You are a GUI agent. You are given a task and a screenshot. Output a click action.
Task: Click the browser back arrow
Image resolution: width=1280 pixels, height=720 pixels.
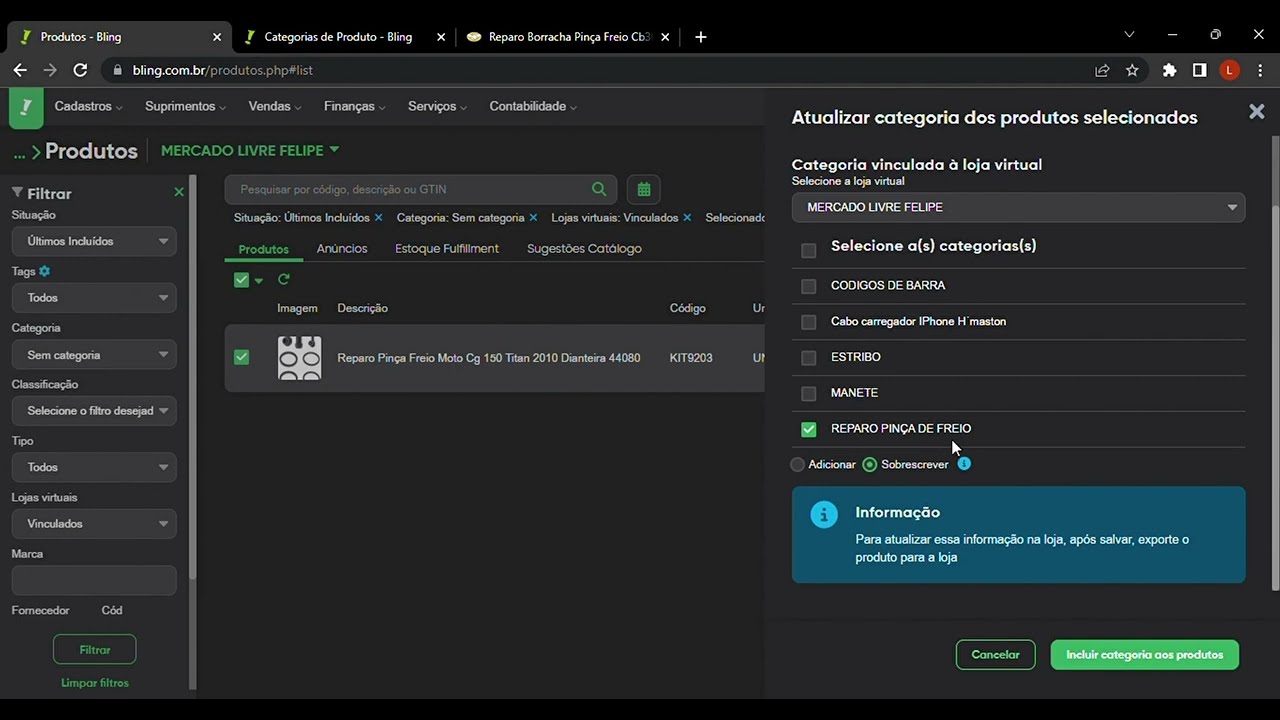[x=20, y=70]
